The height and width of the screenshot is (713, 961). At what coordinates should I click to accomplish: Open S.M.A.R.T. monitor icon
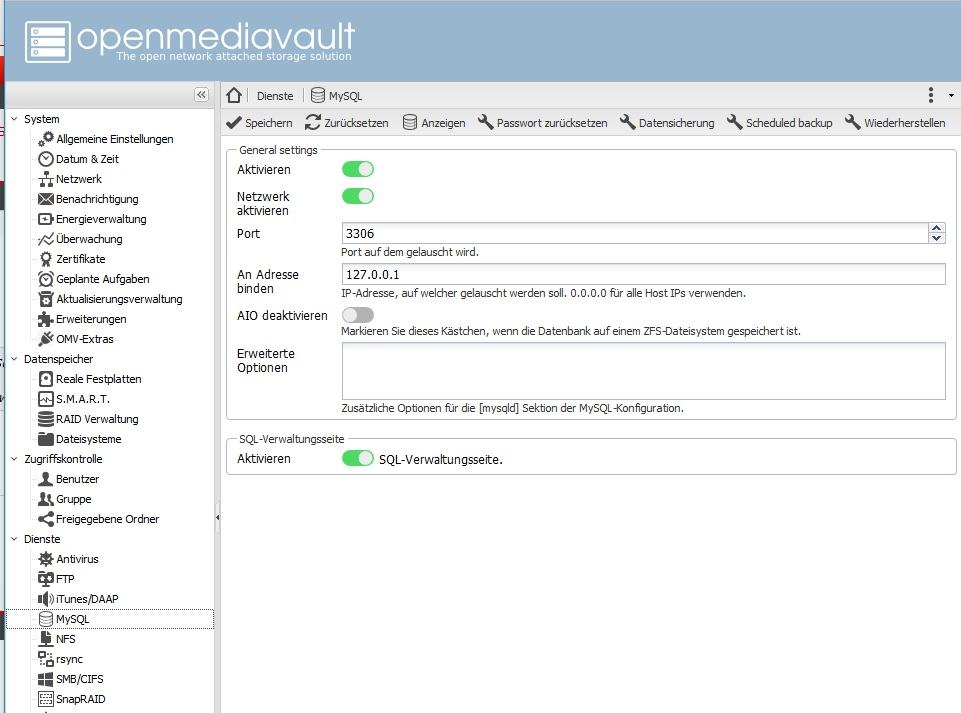pos(46,399)
